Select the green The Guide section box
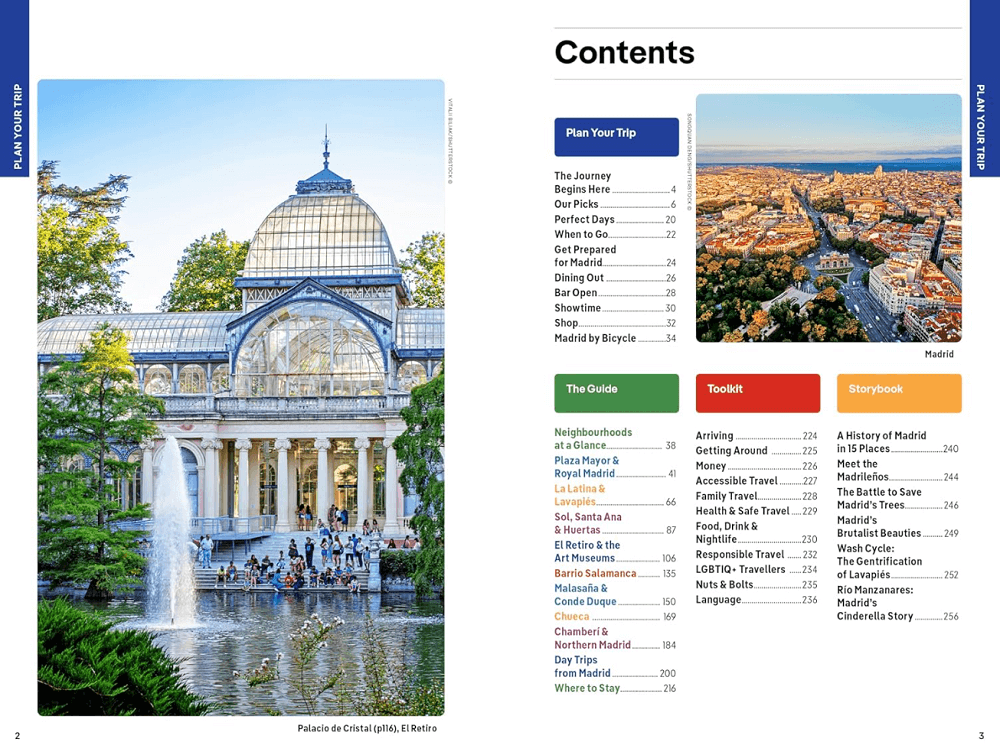 616,393
